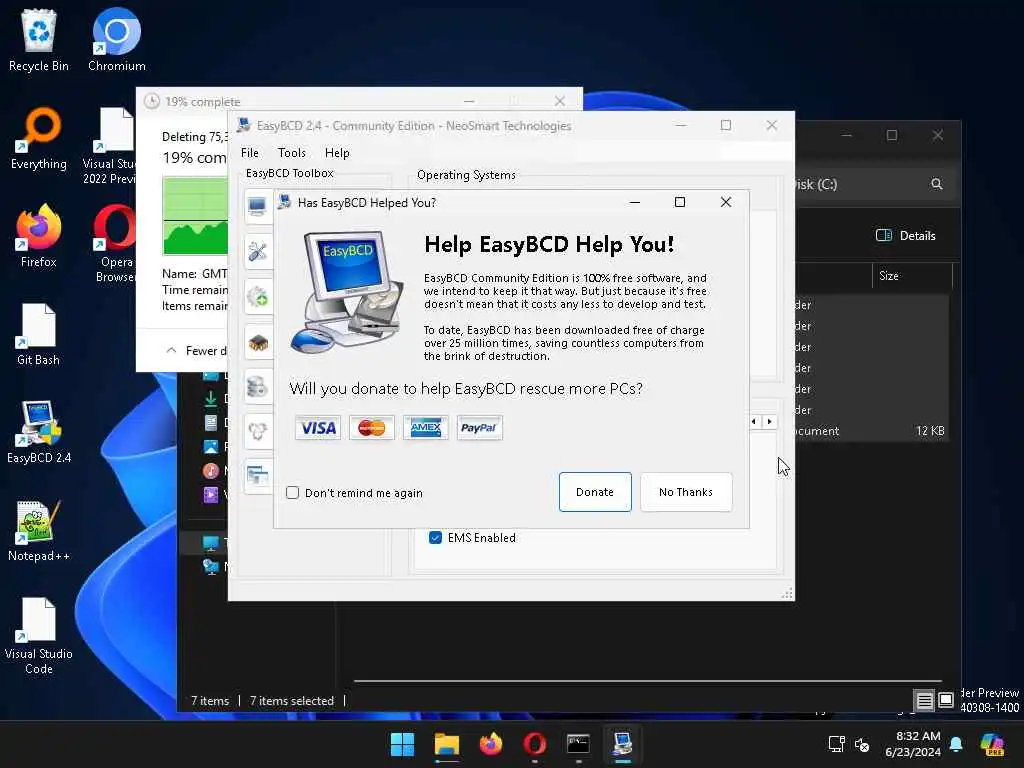This screenshot has height=768, width=1024.
Task: Select Downloads folder in Explorer sidebar
Action: click(x=211, y=398)
